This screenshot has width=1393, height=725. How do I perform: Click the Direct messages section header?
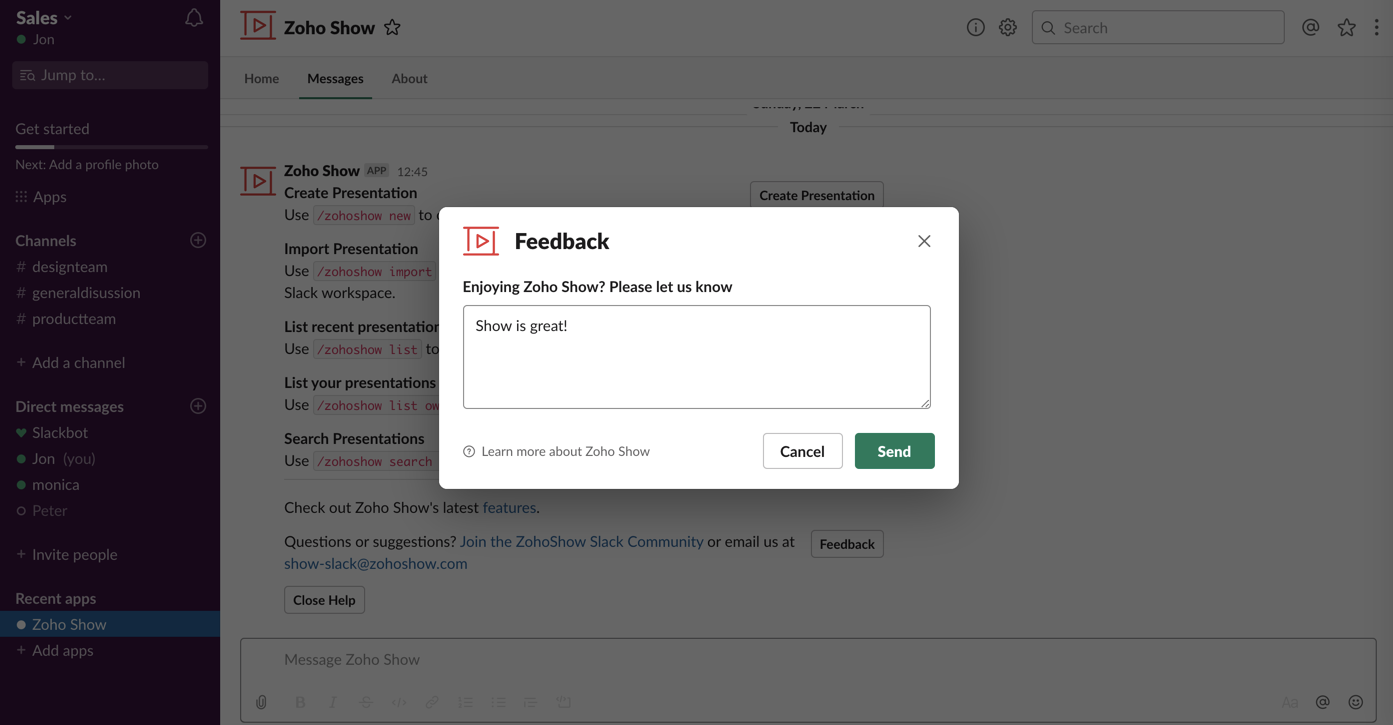click(x=70, y=407)
